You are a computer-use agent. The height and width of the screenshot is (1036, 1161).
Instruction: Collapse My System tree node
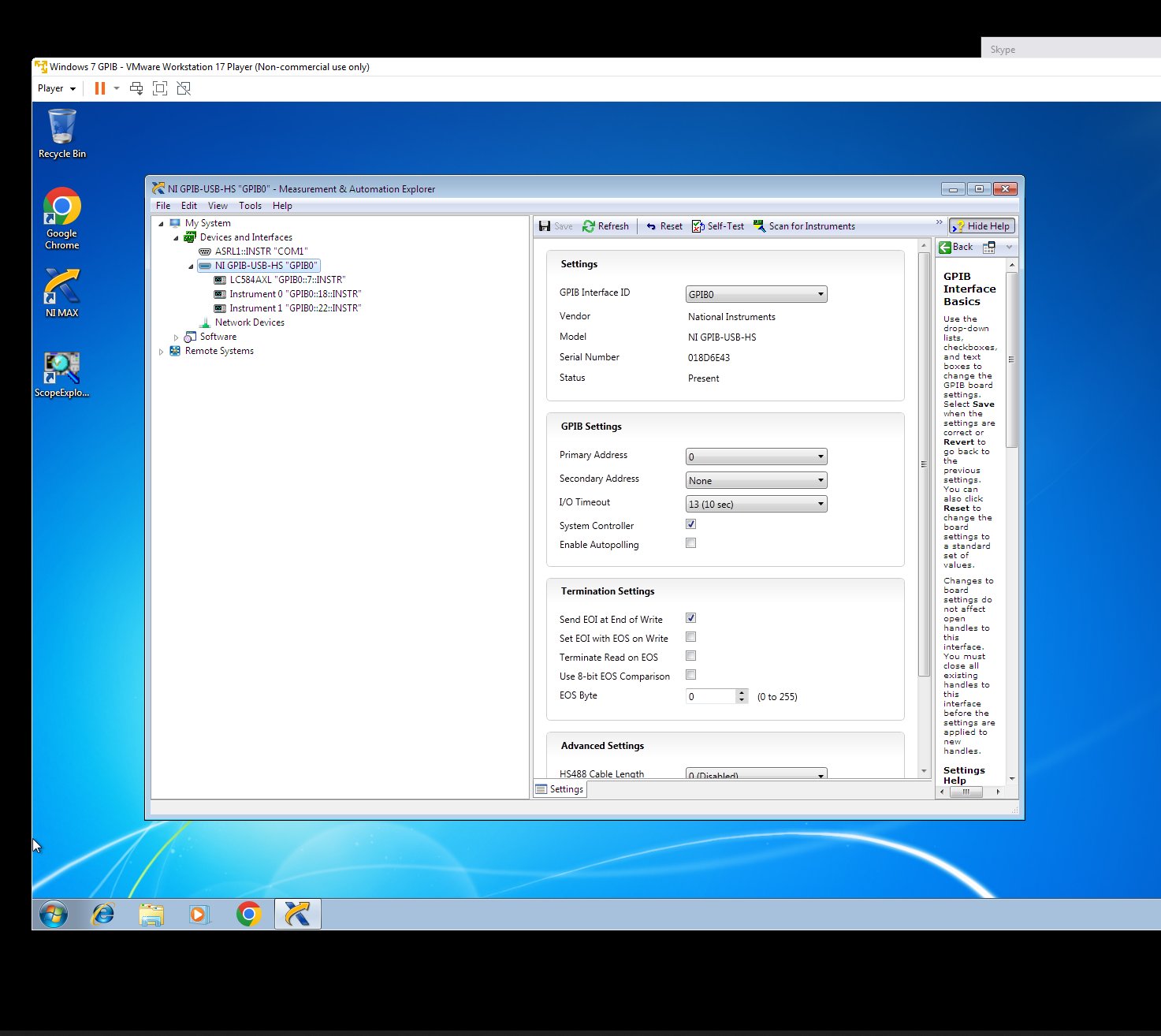[x=162, y=224]
